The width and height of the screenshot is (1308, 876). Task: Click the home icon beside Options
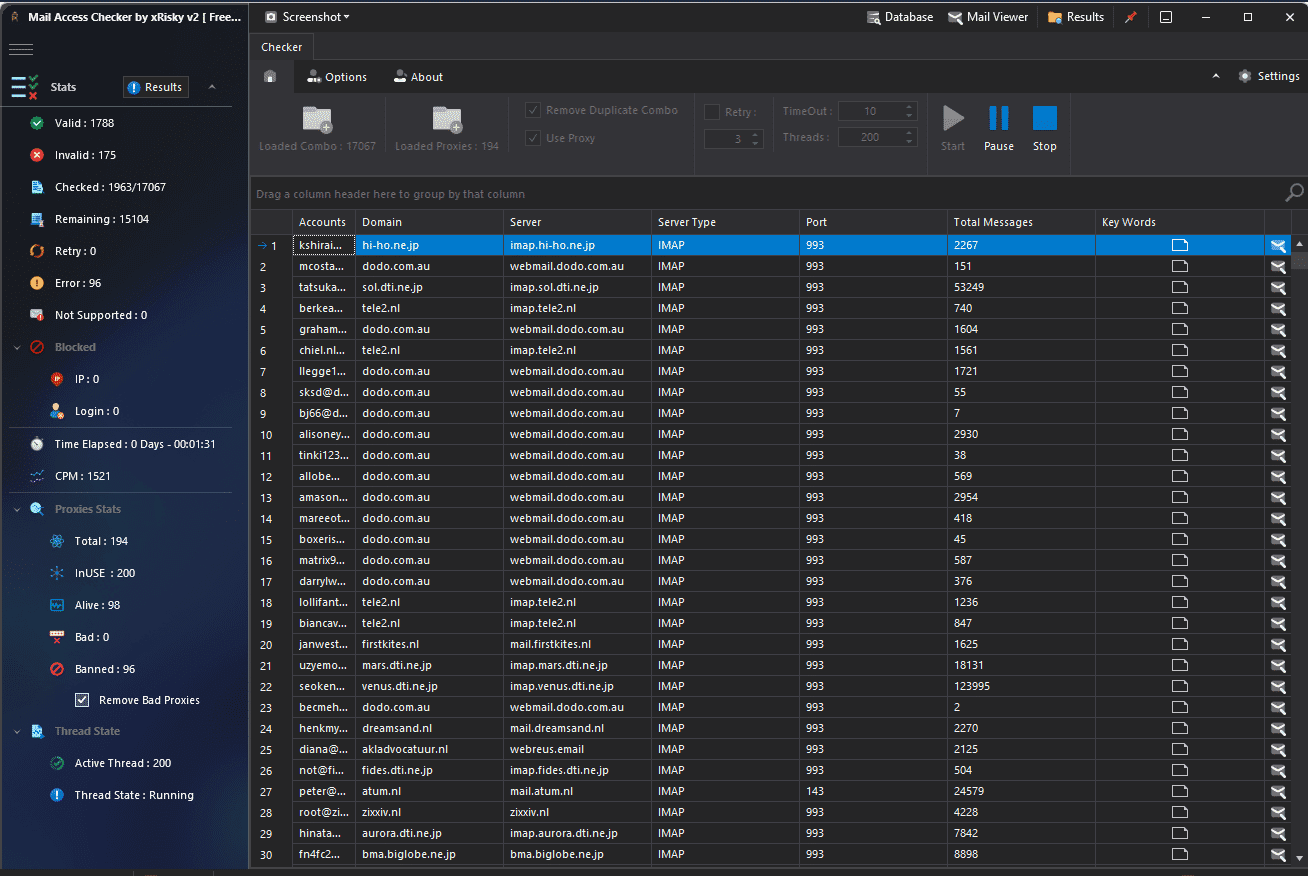point(270,77)
